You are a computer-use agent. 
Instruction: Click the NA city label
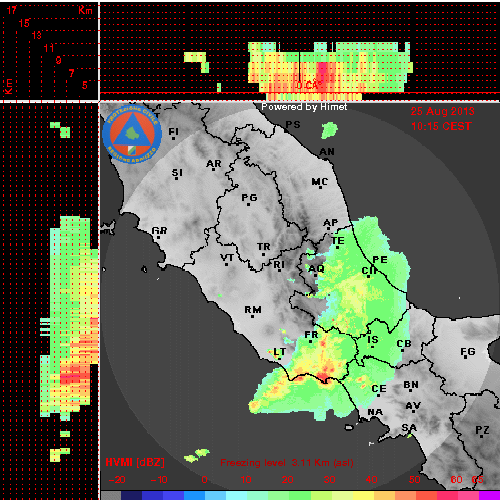point(375,412)
